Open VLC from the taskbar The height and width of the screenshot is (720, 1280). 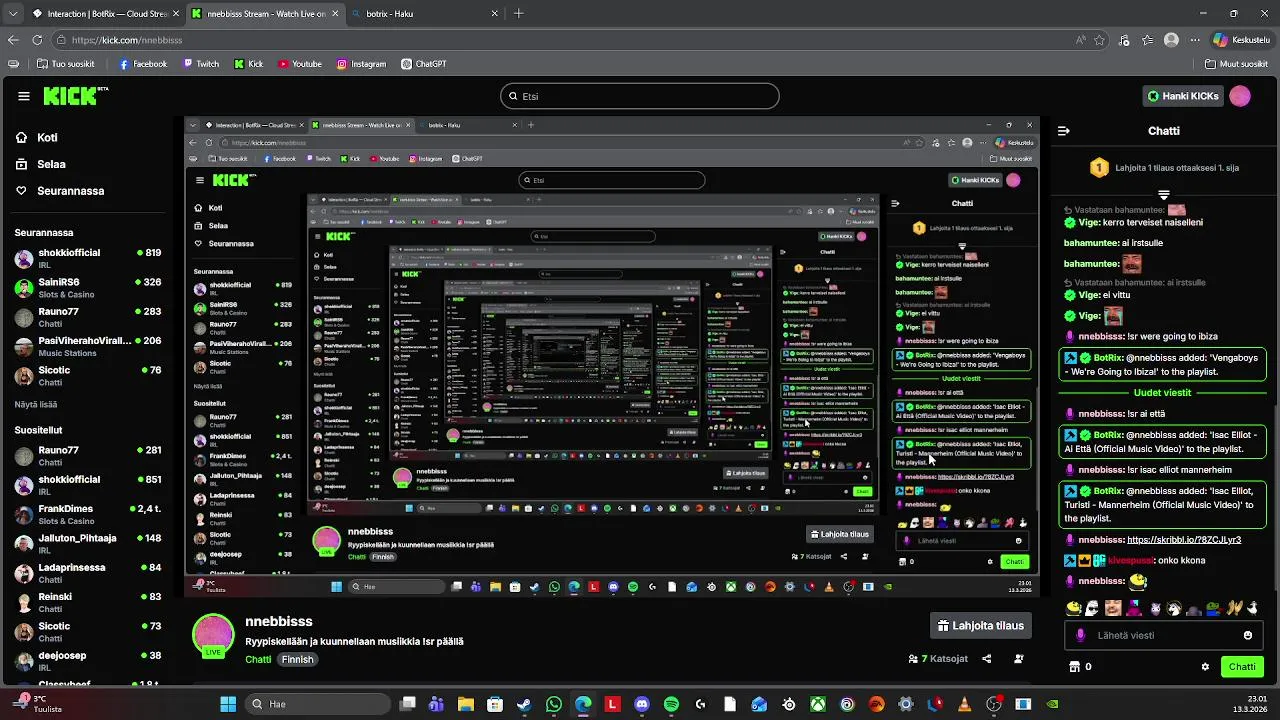pyautogui.click(x=965, y=704)
